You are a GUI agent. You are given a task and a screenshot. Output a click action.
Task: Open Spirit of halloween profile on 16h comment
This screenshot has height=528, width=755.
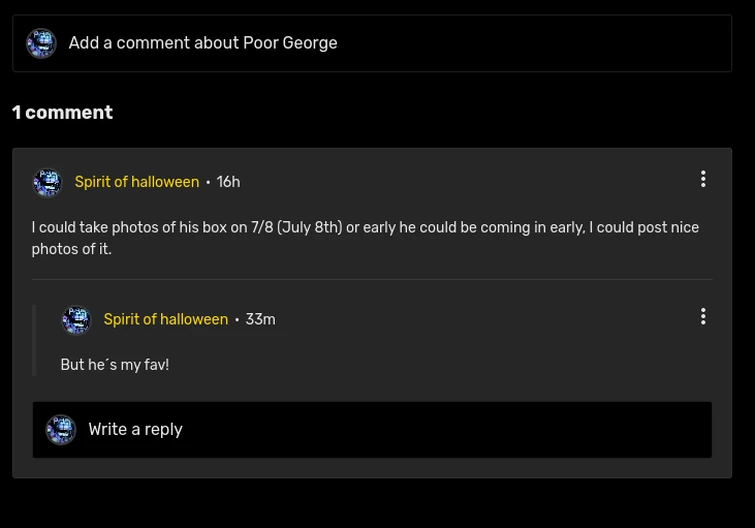point(136,182)
